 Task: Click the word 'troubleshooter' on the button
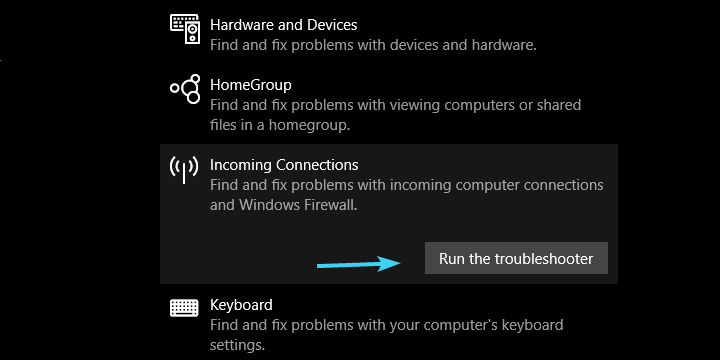(x=544, y=259)
